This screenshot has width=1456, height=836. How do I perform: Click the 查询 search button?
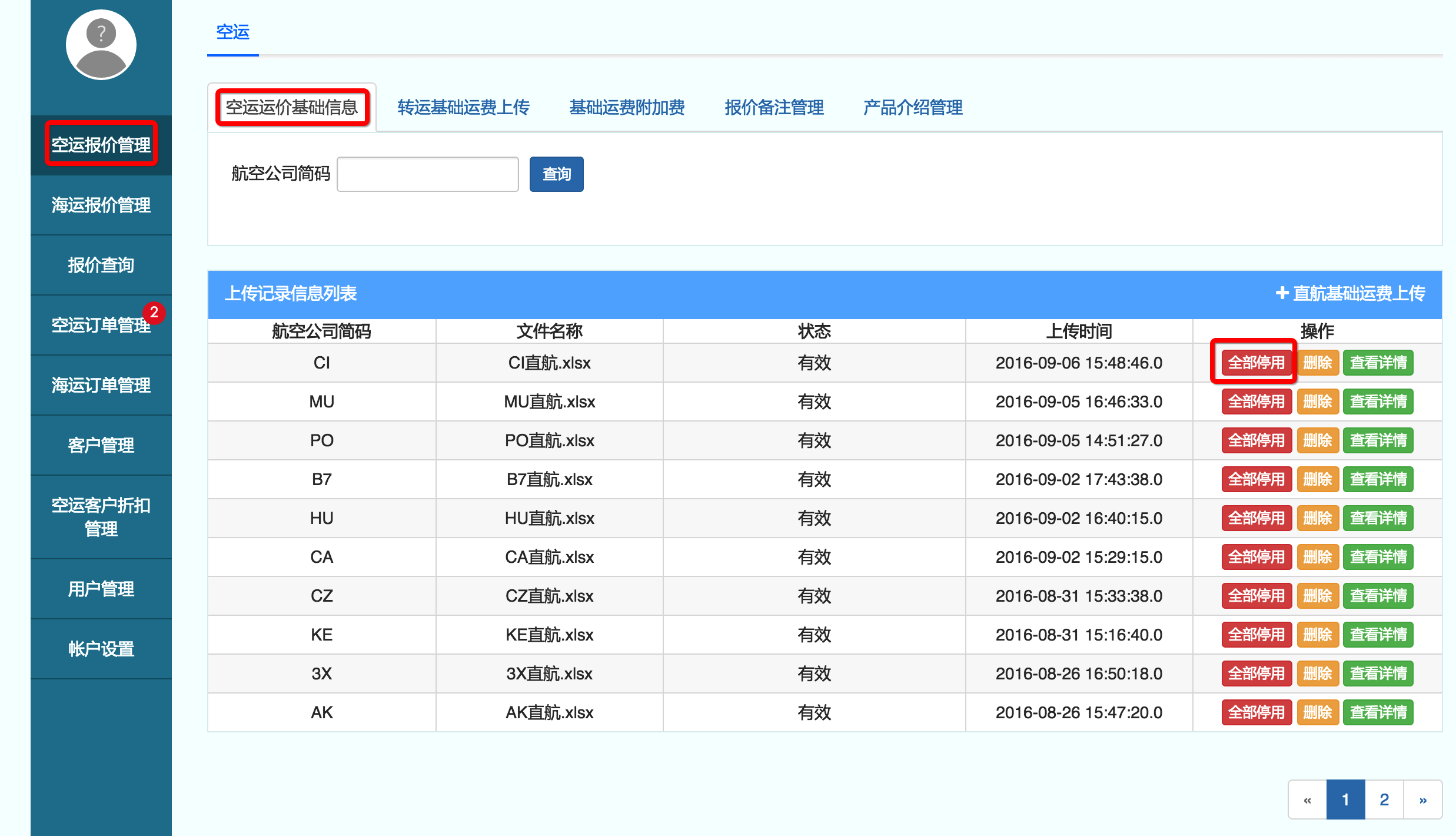tap(556, 174)
